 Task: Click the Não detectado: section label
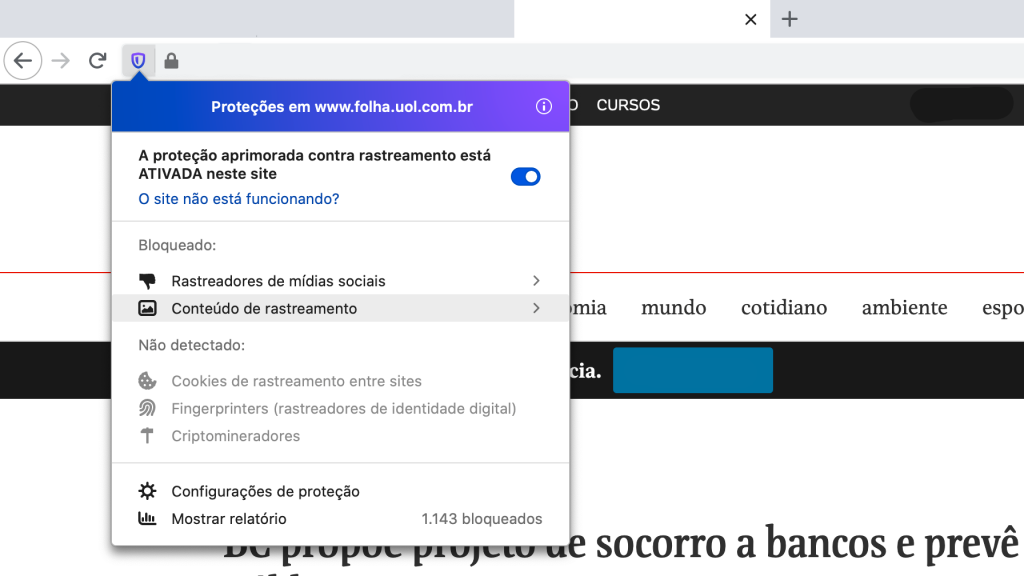(191, 345)
